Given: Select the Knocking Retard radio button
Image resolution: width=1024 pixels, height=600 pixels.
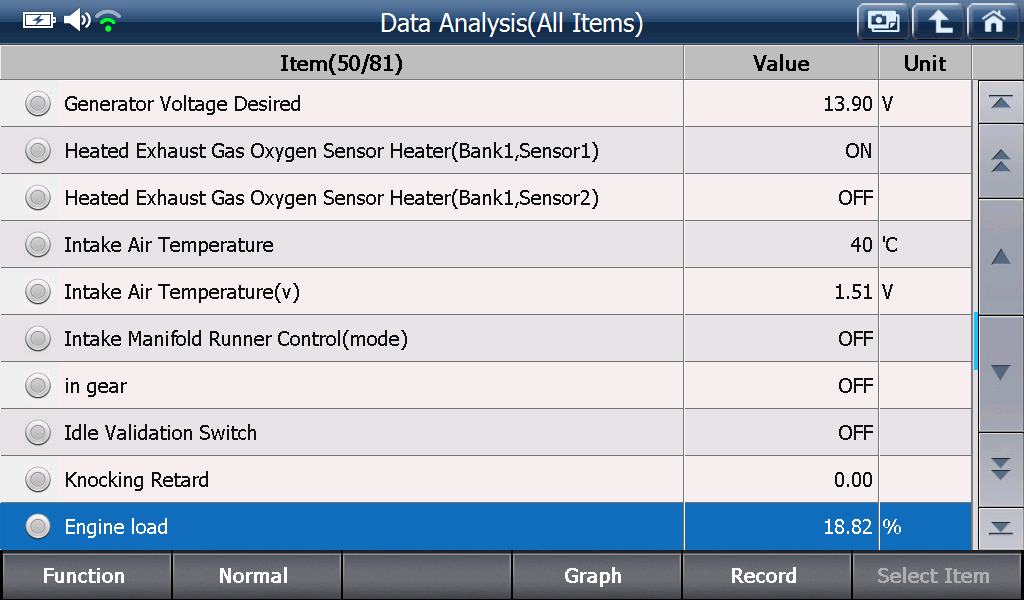Looking at the screenshot, I should point(38,480).
